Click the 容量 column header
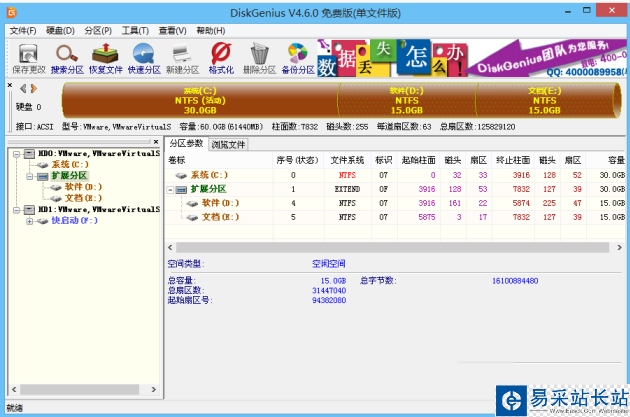 pyautogui.click(x=606, y=160)
